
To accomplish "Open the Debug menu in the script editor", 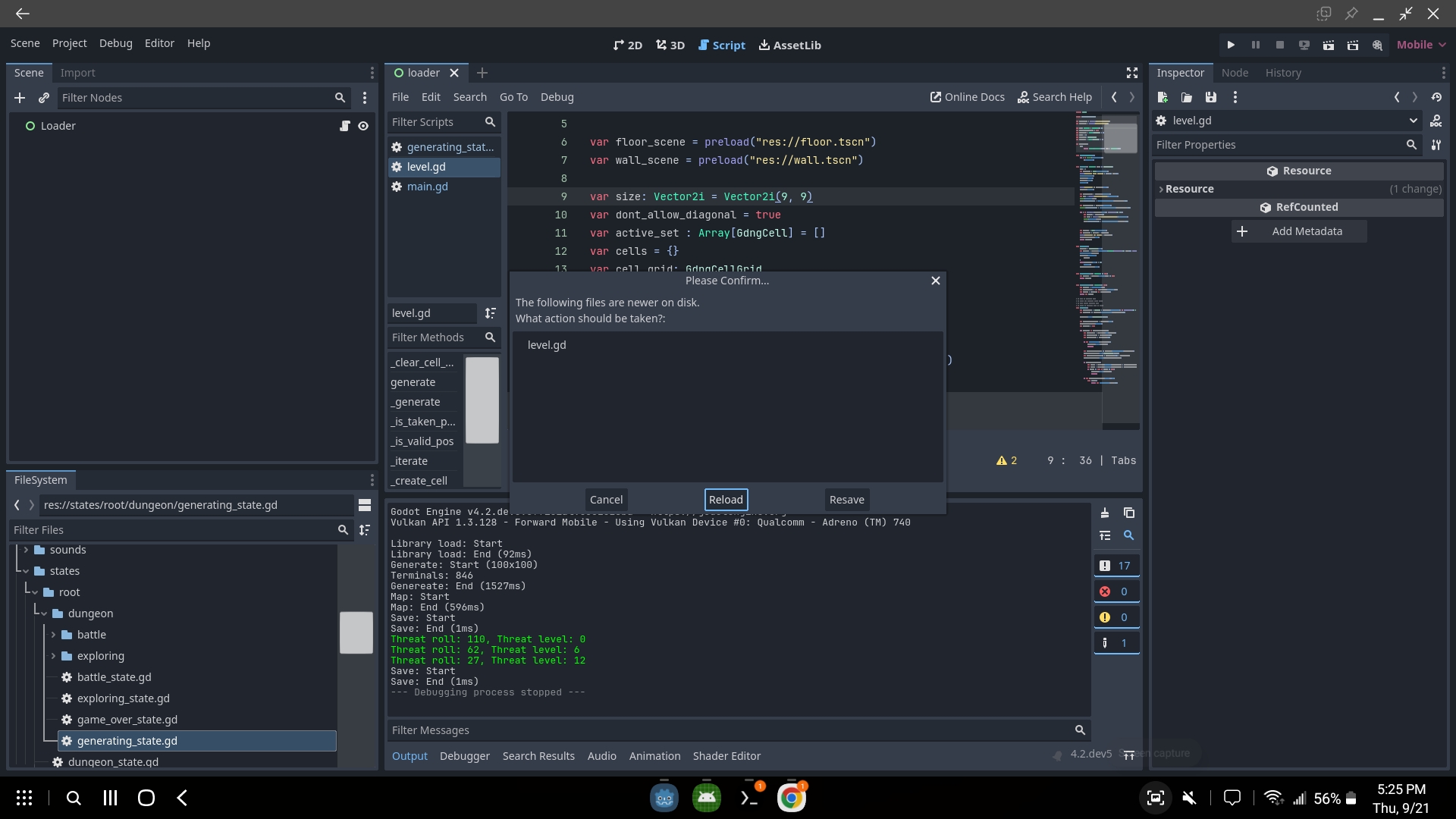I will (x=557, y=97).
